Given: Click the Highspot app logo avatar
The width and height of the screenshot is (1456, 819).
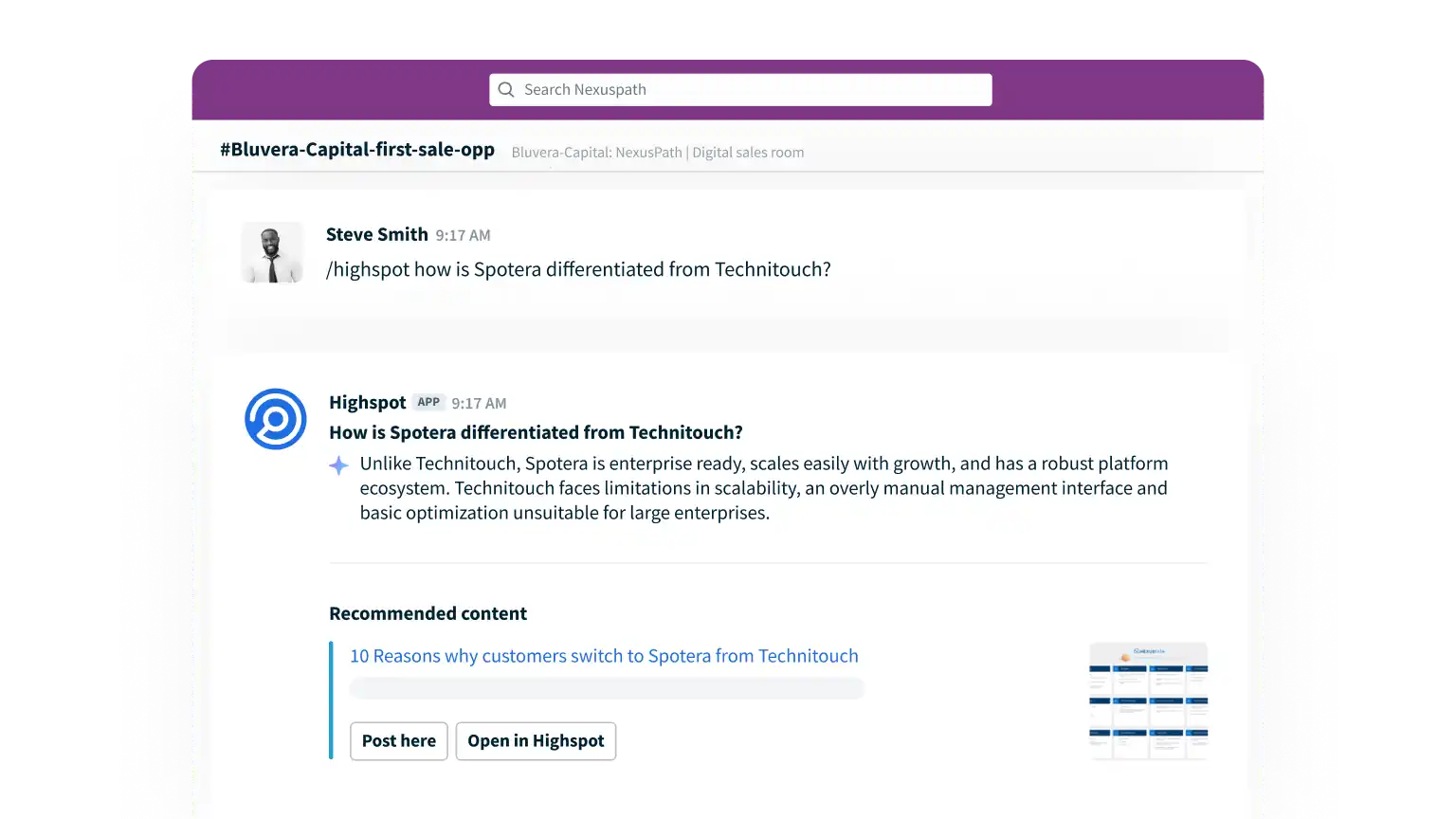Looking at the screenshot, I should (x=275, y=419).
